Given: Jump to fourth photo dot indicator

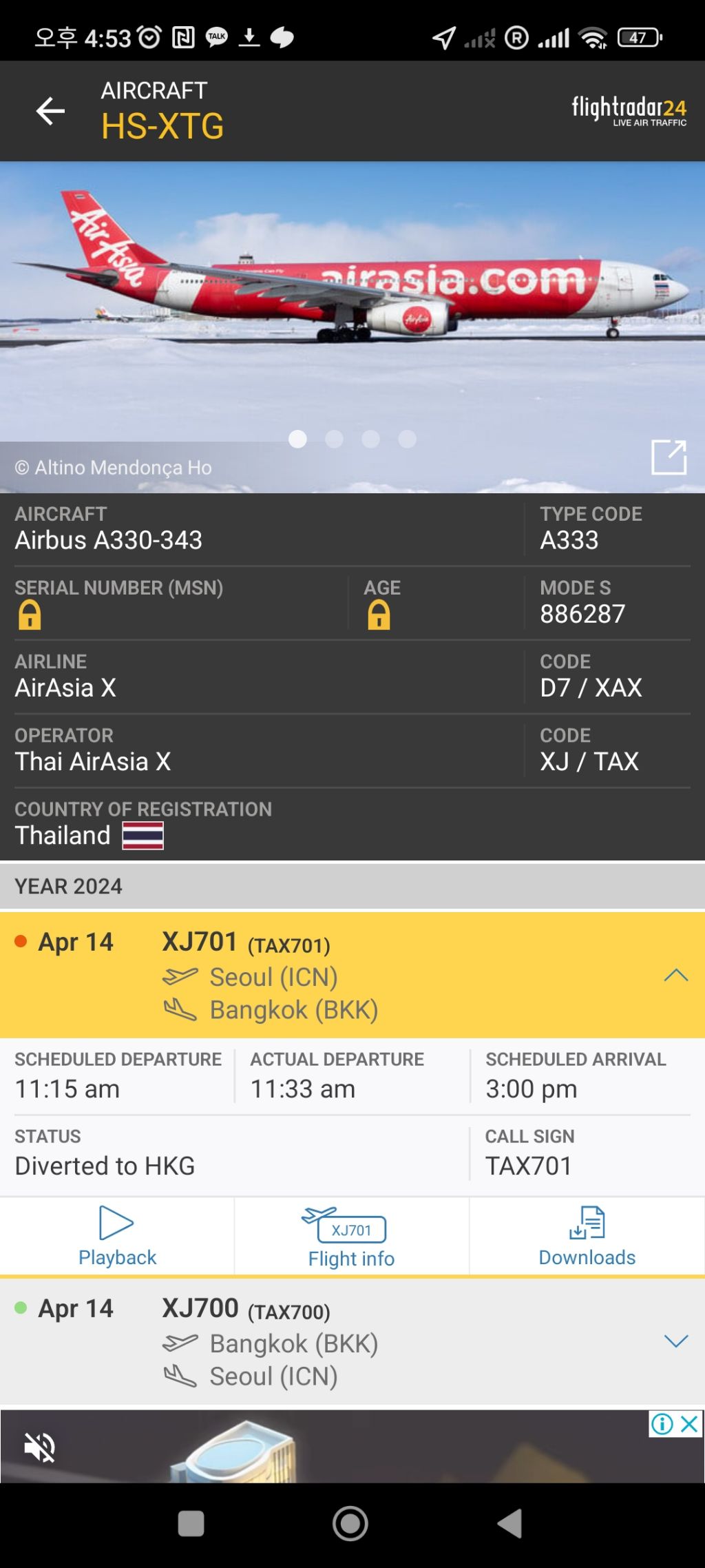Looking at the screenshot, I should (x=408, y=439).
